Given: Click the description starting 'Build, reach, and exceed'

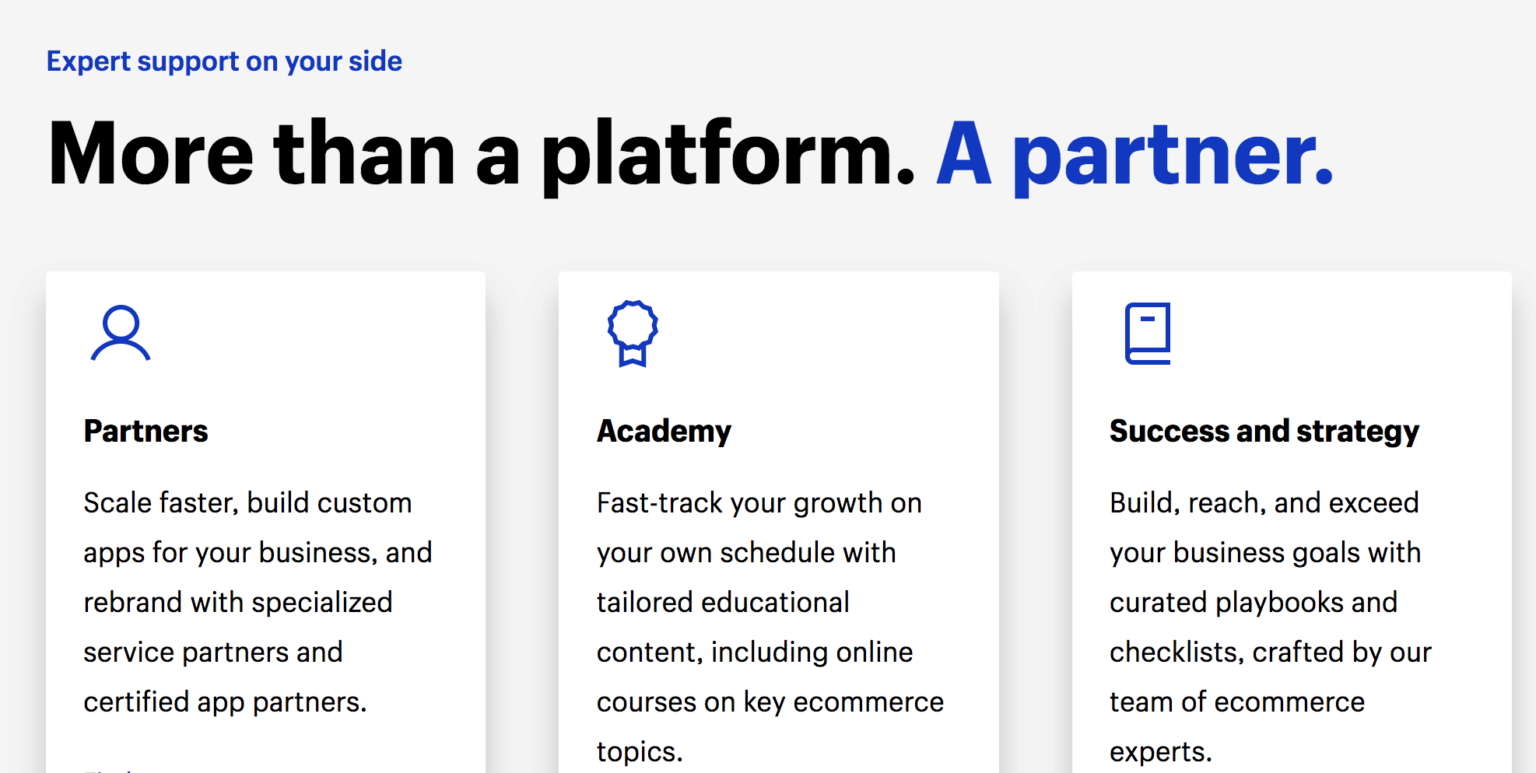Looking at the screenshot, I should pos(1270,627).
